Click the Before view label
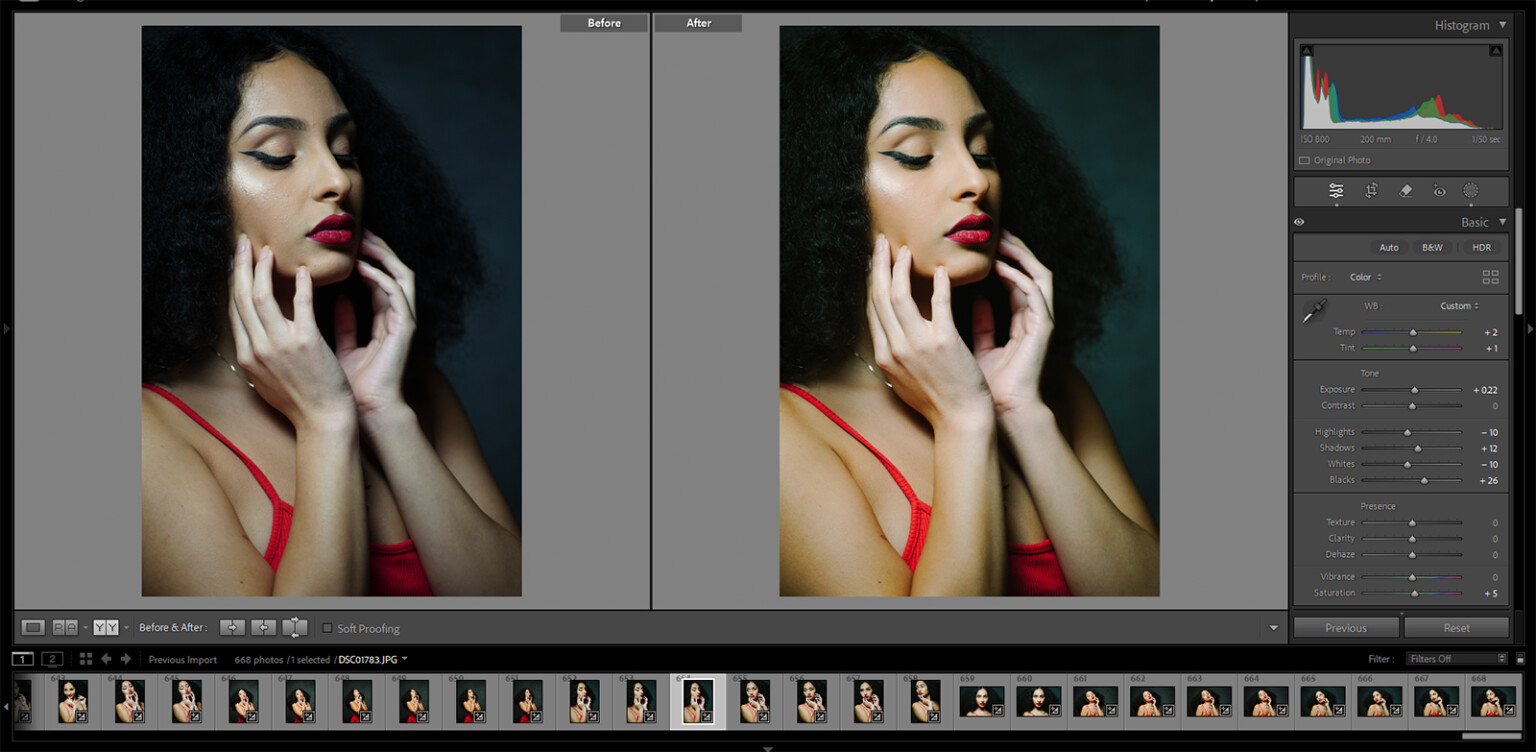 pyautogui.click(x=604, y=23)
